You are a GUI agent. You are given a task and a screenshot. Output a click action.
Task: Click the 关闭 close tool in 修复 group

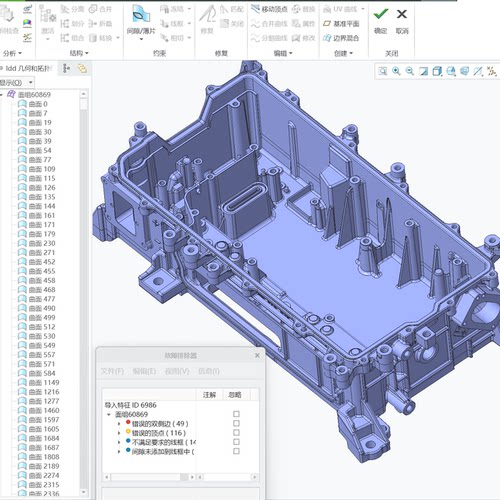click(232, 24)
